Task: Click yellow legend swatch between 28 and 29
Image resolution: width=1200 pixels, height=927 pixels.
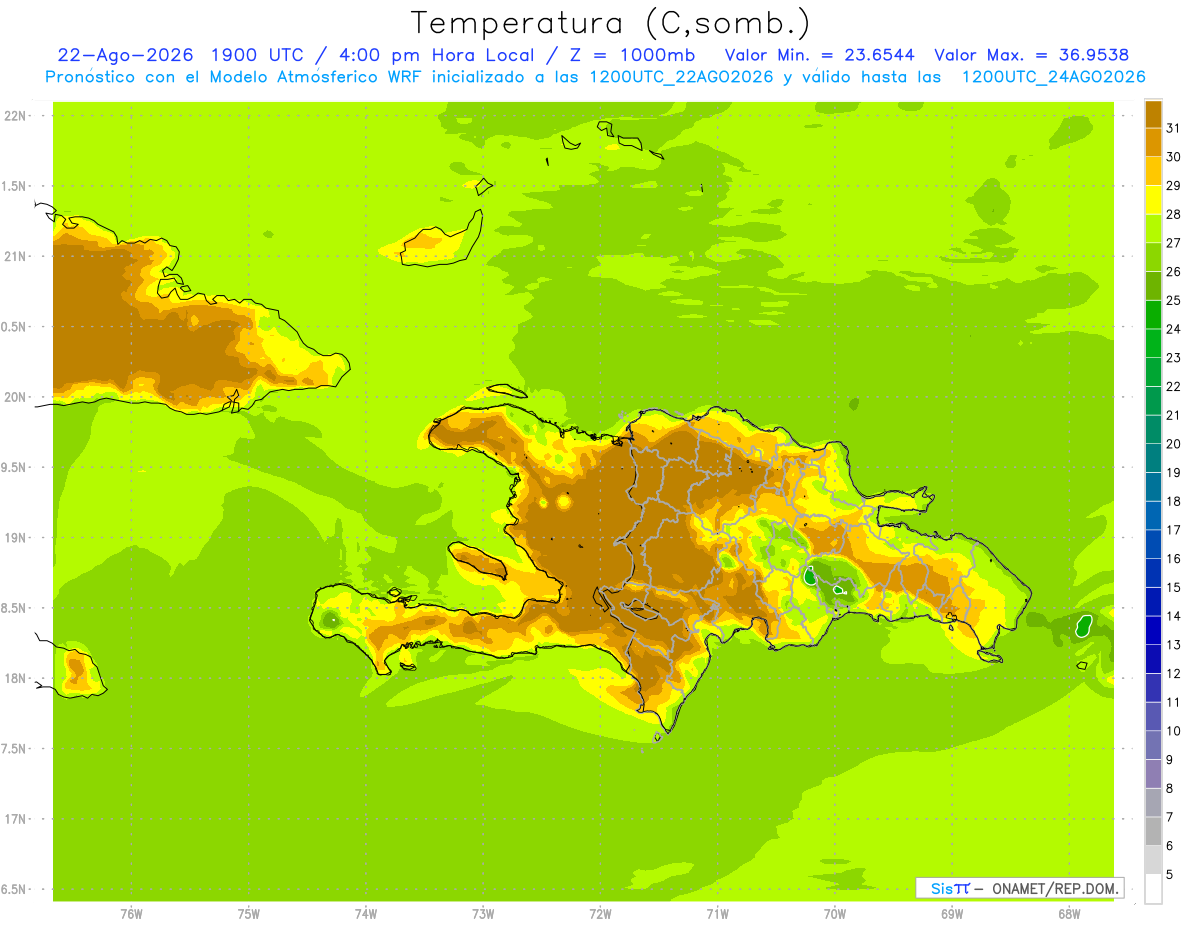Action: 1153,200
